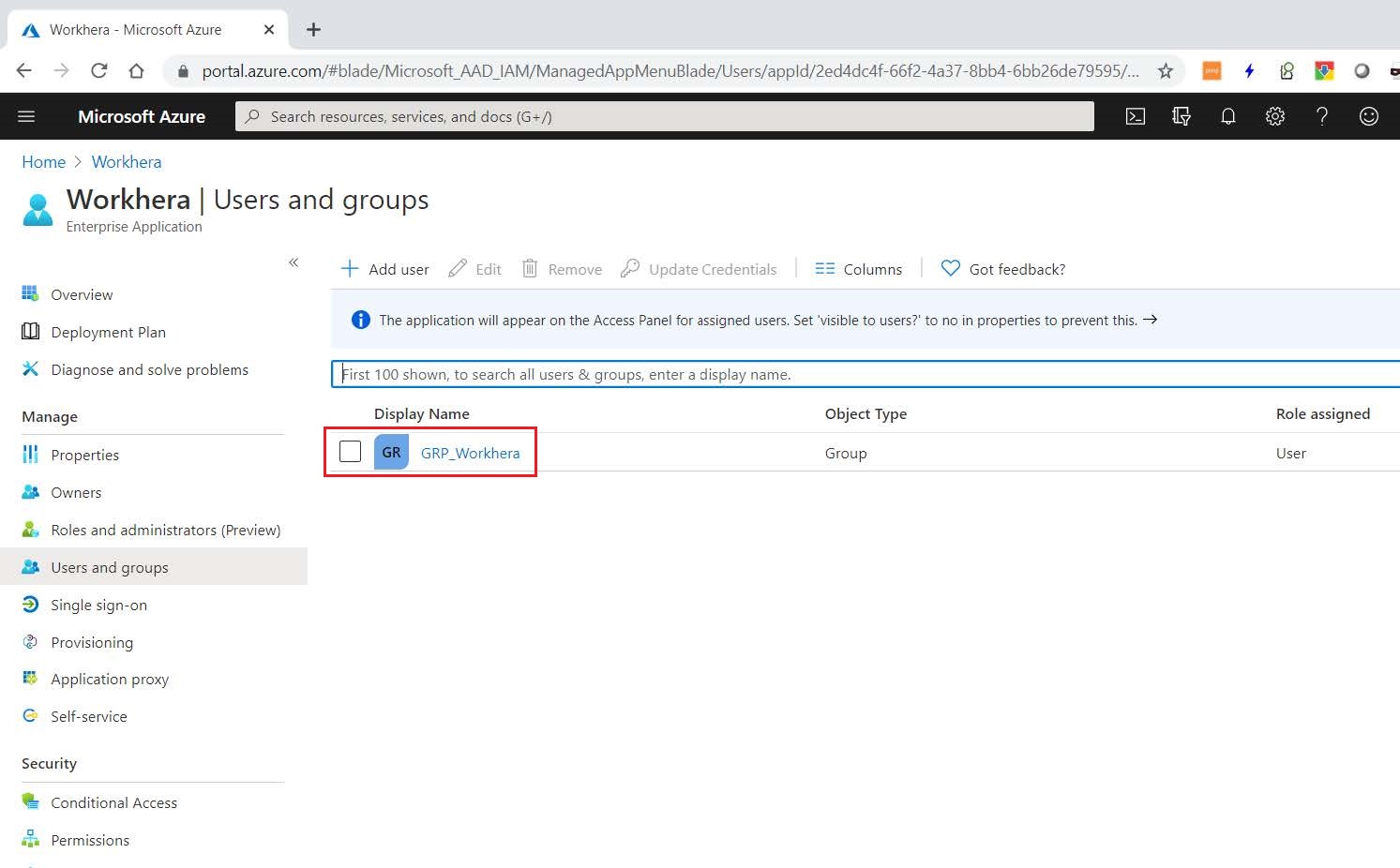1400x868 pixels.
Task: Open Provisioning menu item
Action: point(92,642)
